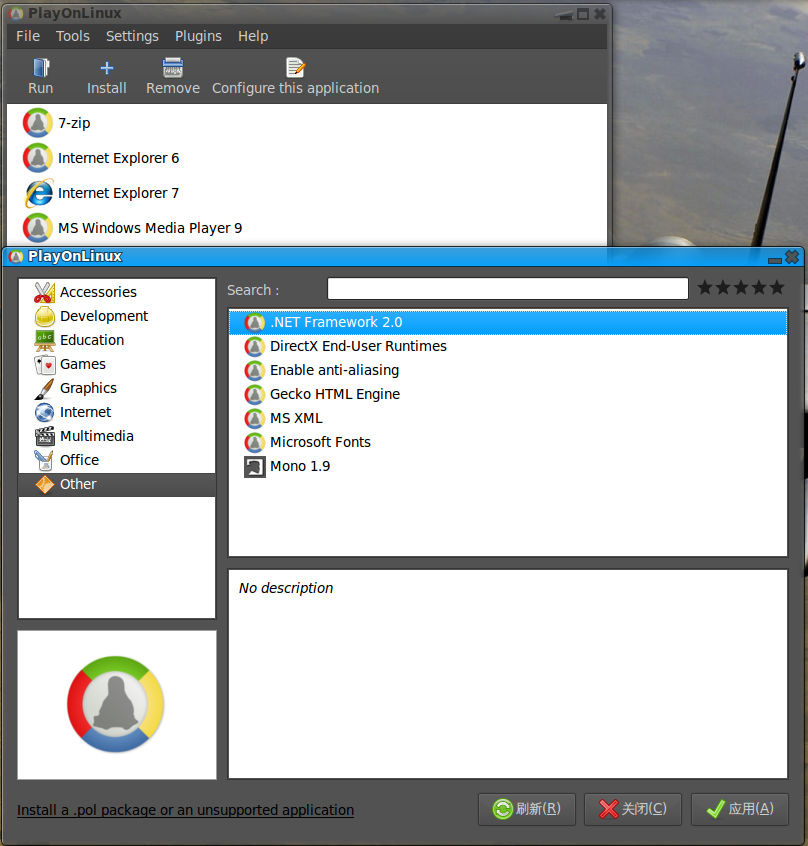808x846 pixels.
Task: Select the .NET Framework 2.0 entry text
Action: click(x=336, y=323)
